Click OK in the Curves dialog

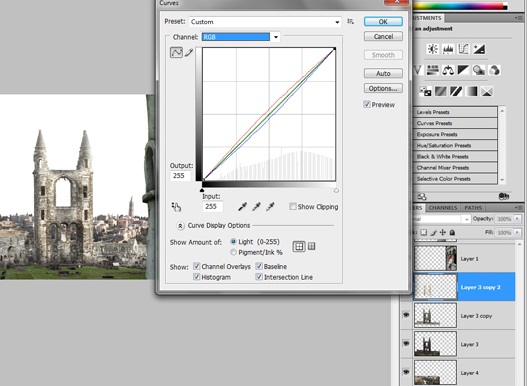pos(383,22)
